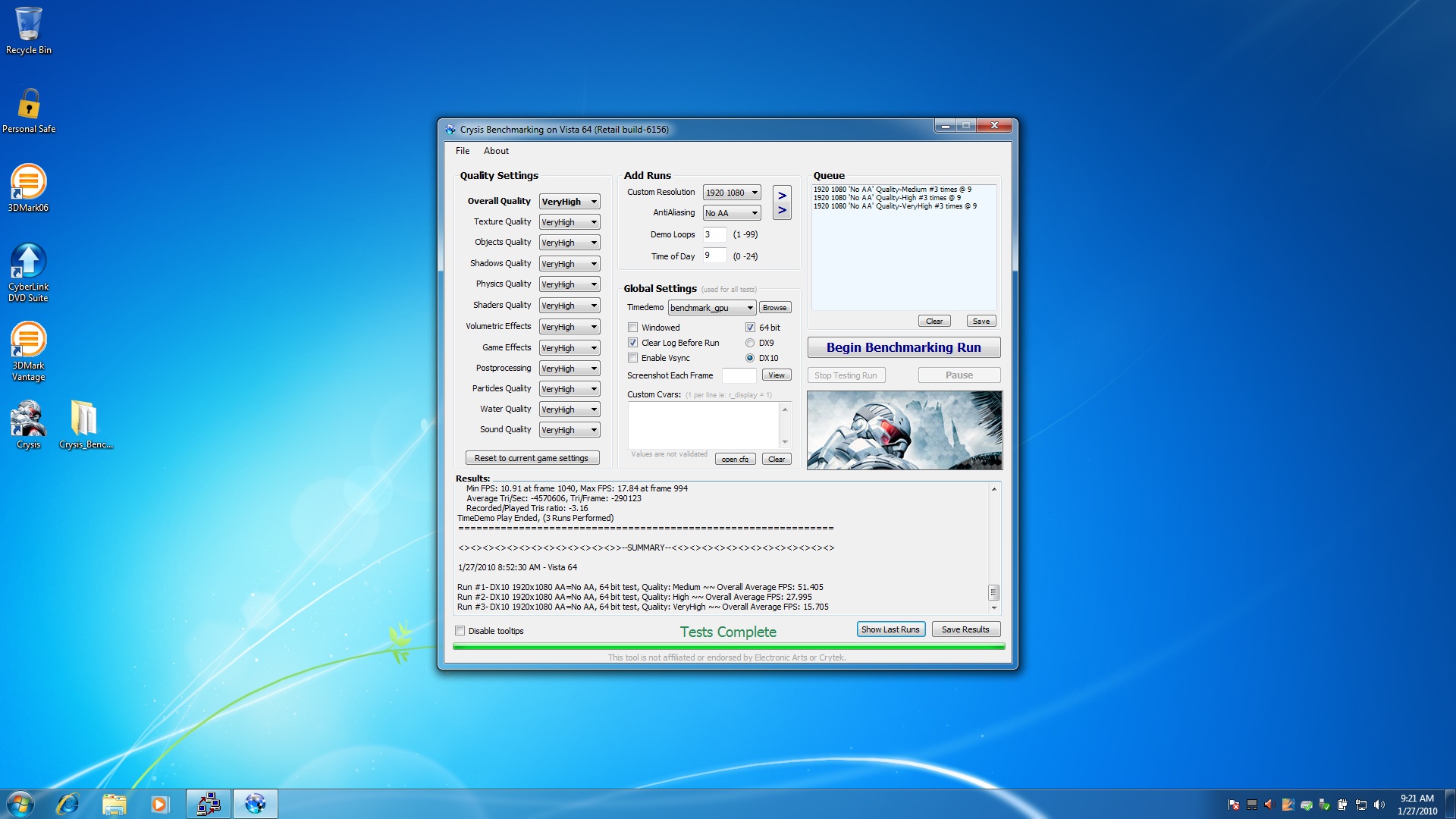The width and height of the screenshot is (1456, 819).
Task: Launch Internet Explorer from the taskbar
Action: [67, 804]
